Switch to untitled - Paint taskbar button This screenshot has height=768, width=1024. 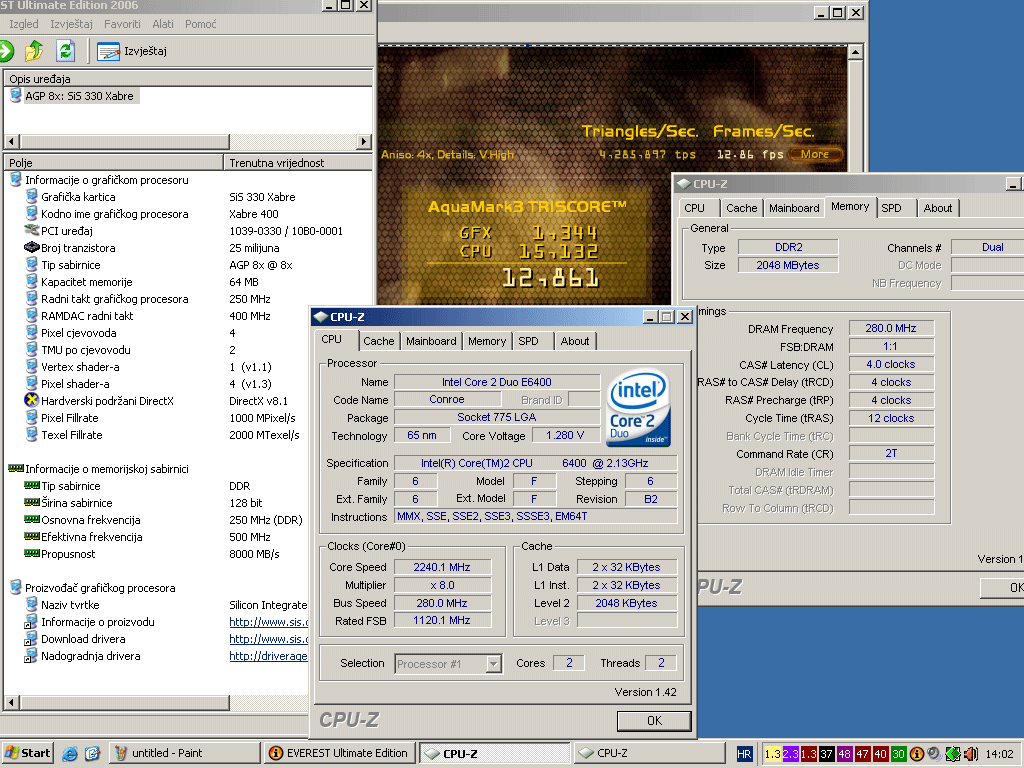[x=185, y=753]
